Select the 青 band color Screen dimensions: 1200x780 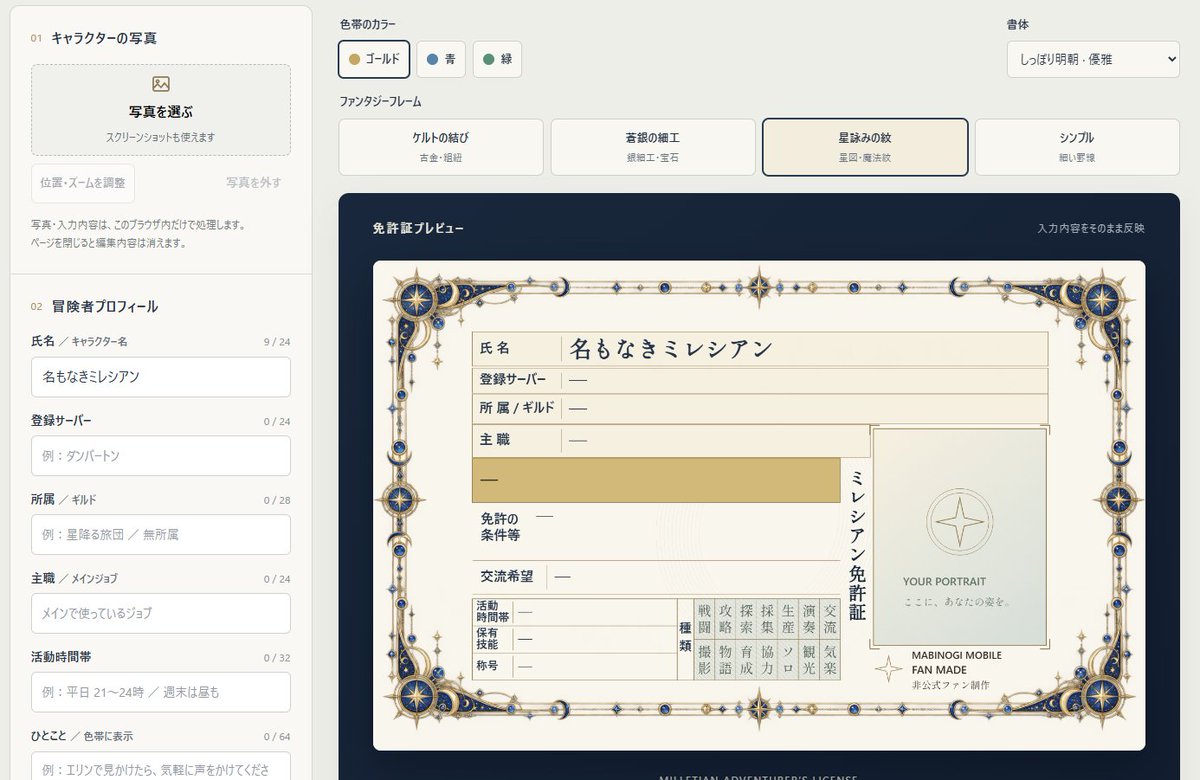[441, 59]
